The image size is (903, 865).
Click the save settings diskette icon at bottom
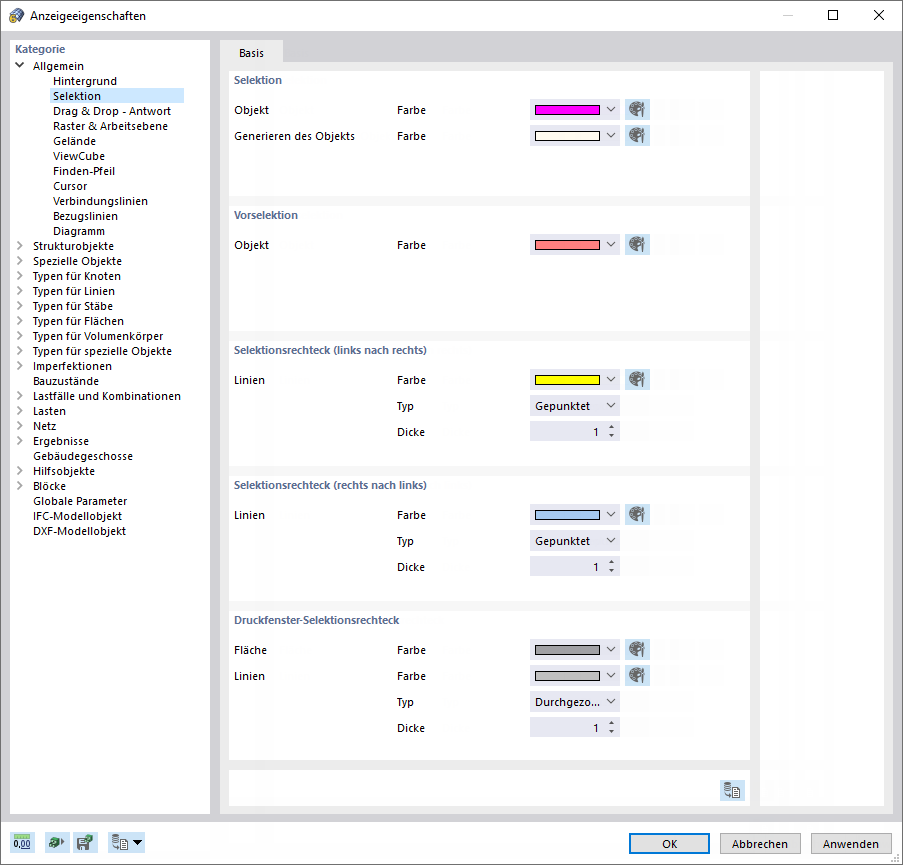pos(85,843)
